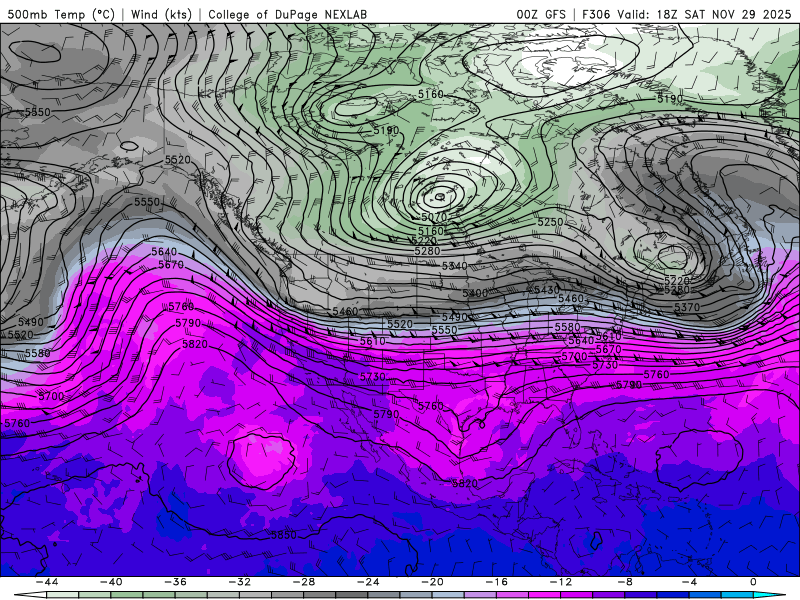The height and width of the screenshot is (600, 800).
Task: Click the -28 color scale value
Action: pyautogui.click(x=304, y=582)
